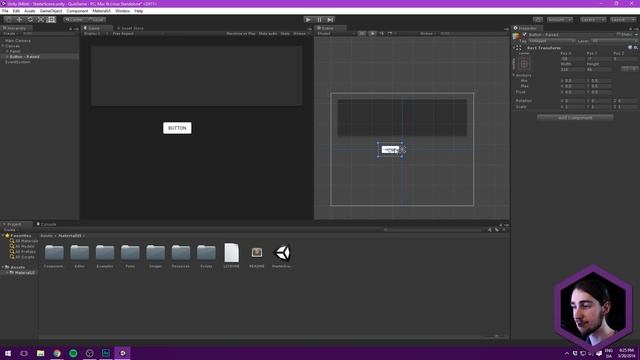The height and width of the screenshot is (360, 640).
Task: Open the Layer dropdown in Inspector
Action: click(614, 41)
